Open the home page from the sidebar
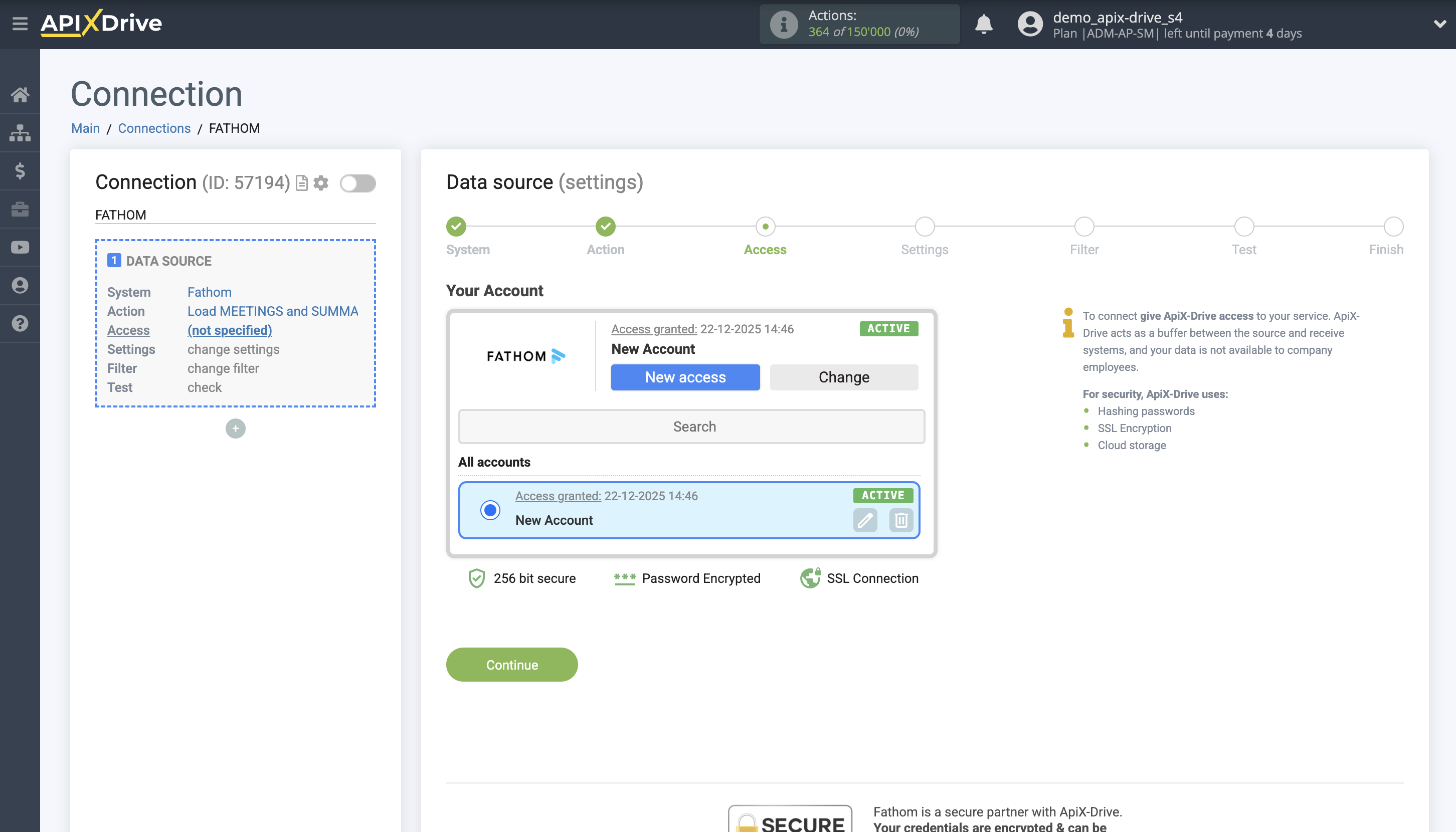 pos(20,94)
